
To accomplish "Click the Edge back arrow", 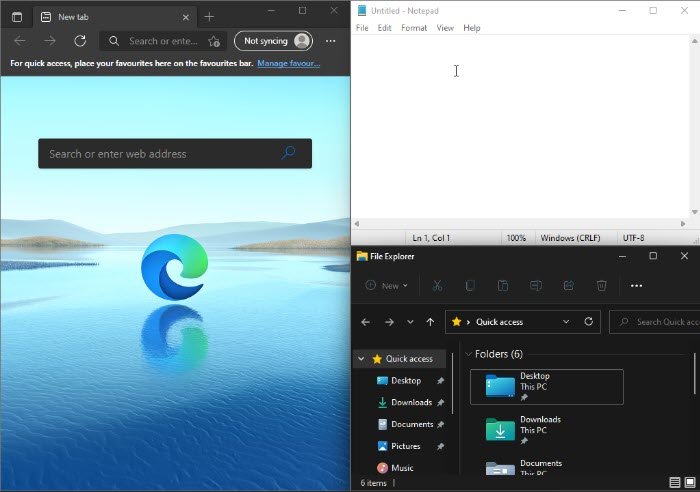I will pyautogui.click(x=20, y=41).
